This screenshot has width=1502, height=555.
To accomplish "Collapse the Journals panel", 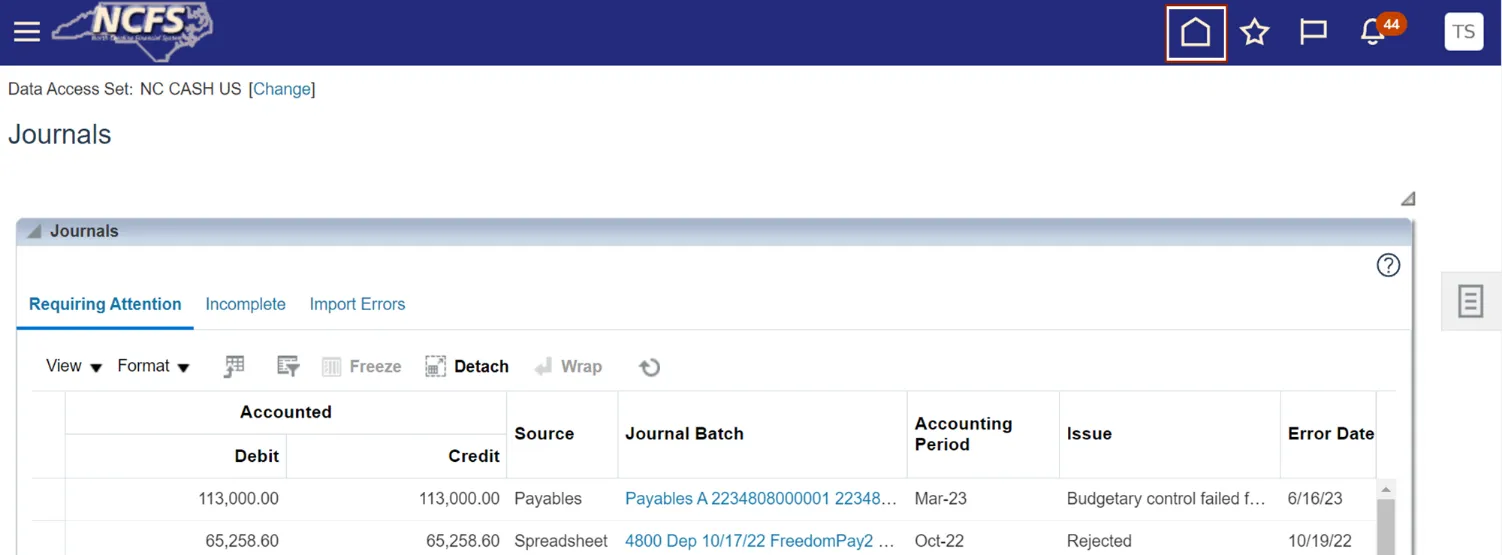I will (x=34, y=231).
